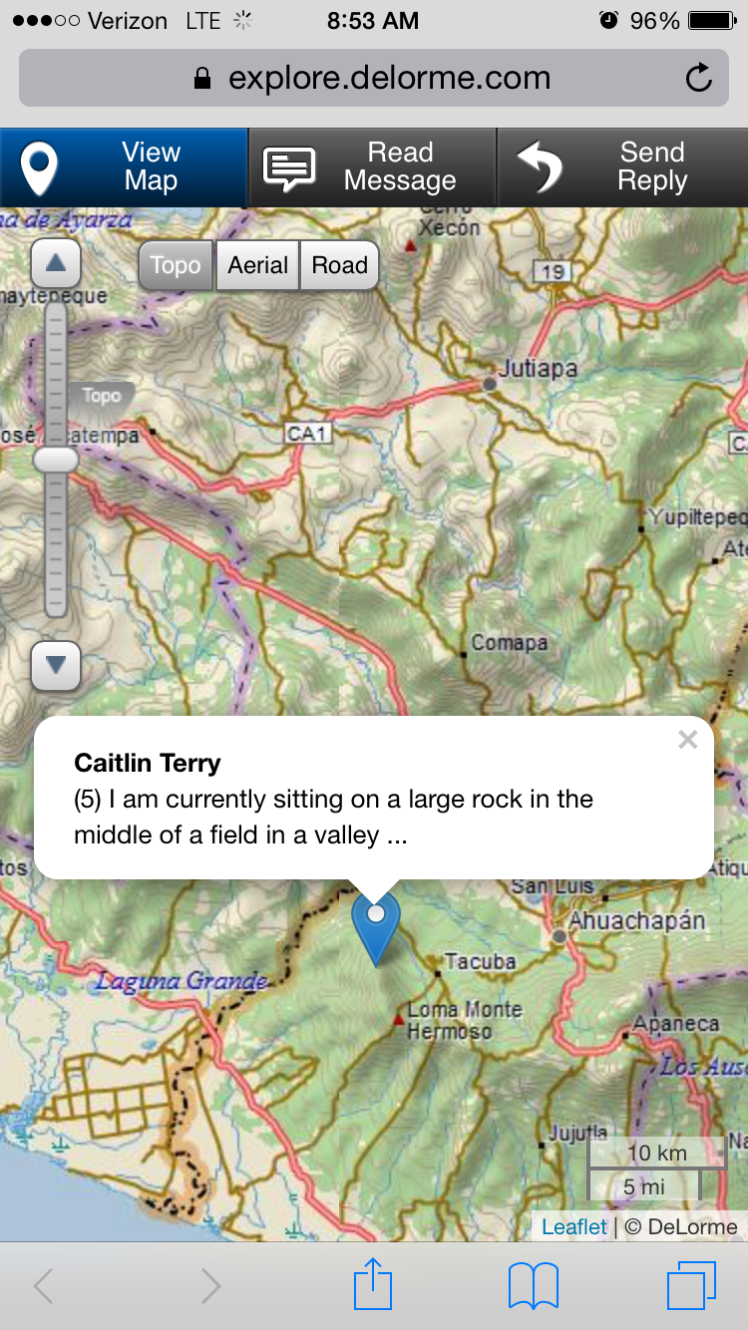Show the Safari open tabs view
Image resolution: width=748 pixels, height=1330 pixels.
(691, 1285)
